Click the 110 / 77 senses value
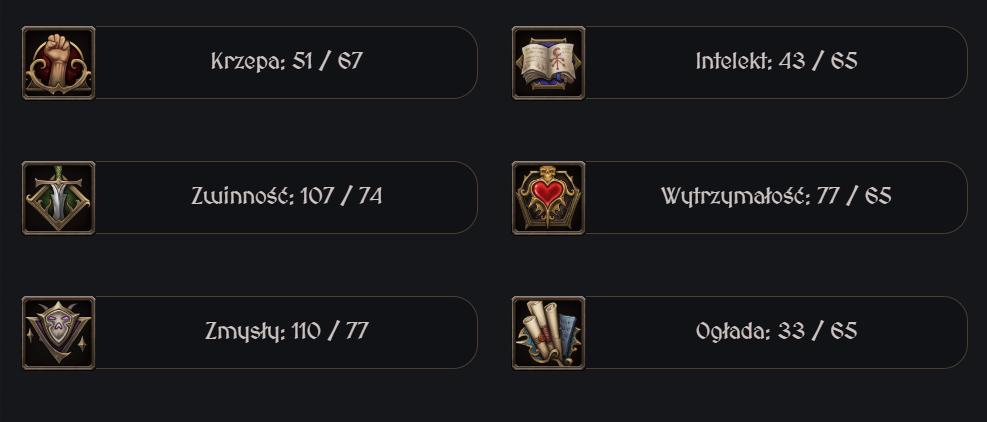The height and width of the screenshot is (422, 987). click(330, 331)
